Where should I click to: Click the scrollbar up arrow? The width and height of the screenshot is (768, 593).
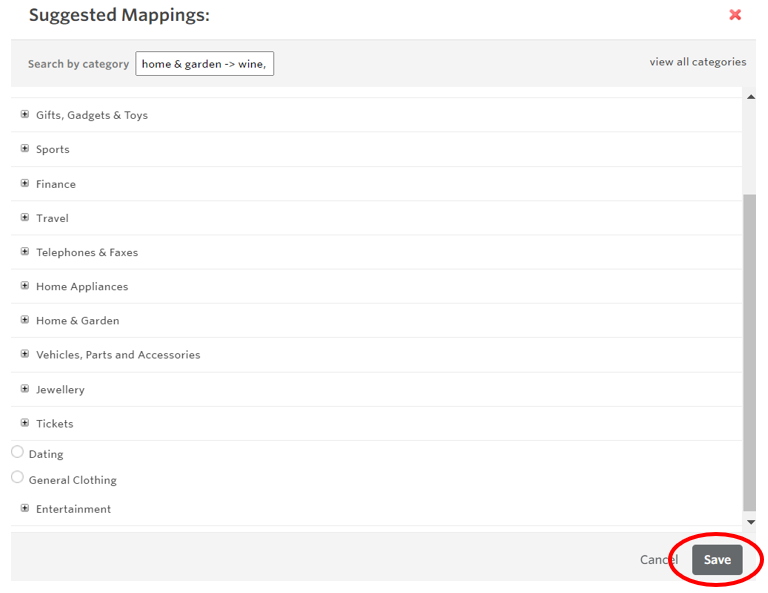click(750, 96)
